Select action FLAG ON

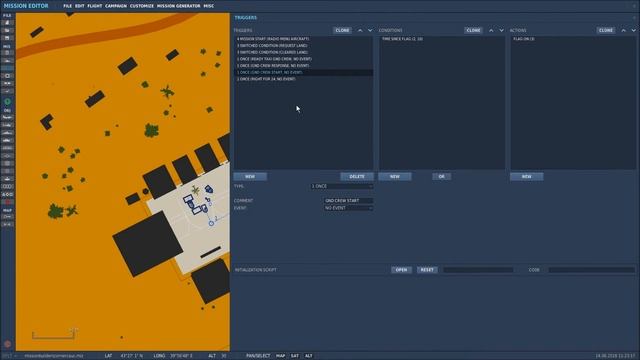point(573,39)
